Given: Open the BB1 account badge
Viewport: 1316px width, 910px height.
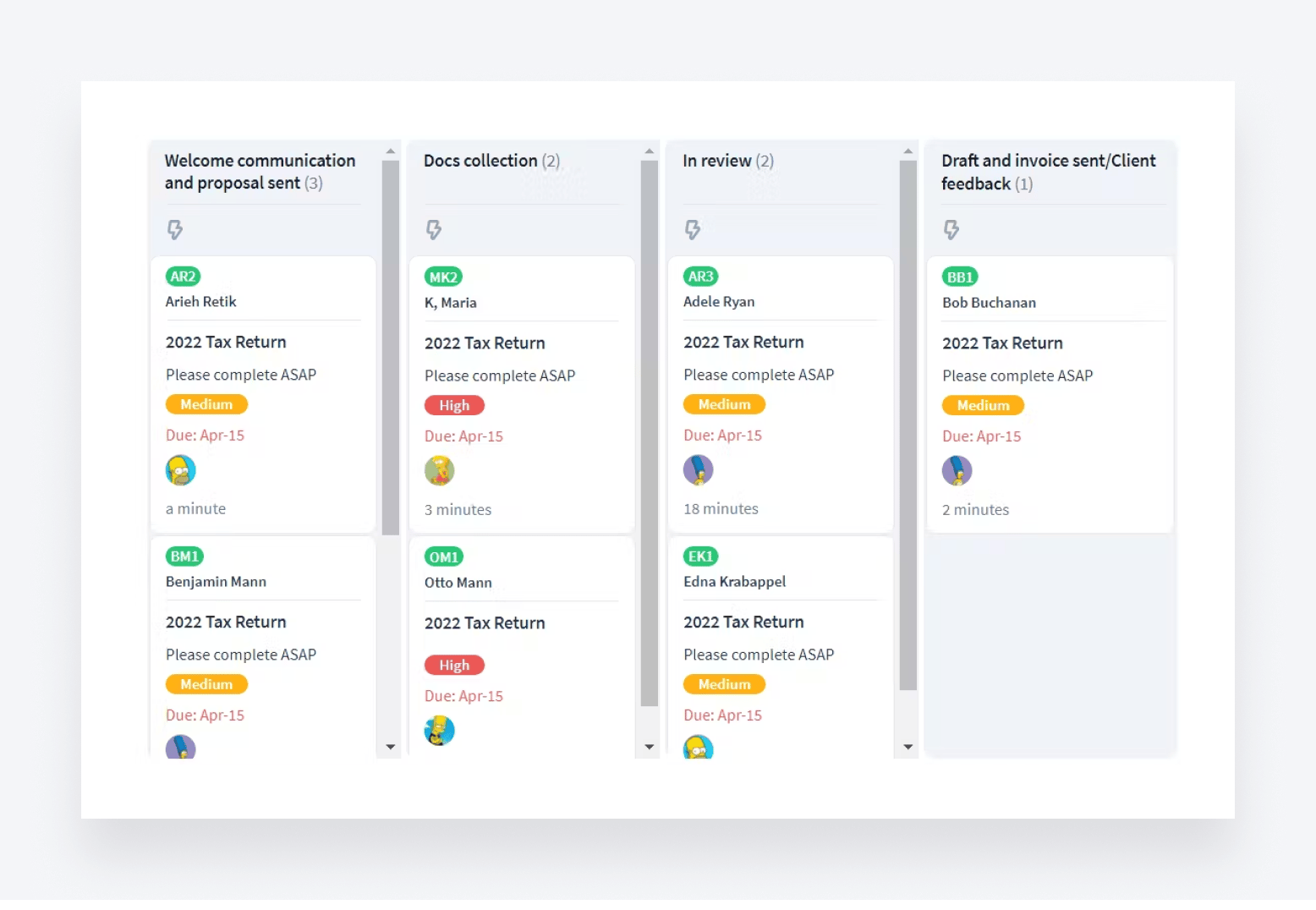Looking at the screenshot, I should click(x=960, y=277).
